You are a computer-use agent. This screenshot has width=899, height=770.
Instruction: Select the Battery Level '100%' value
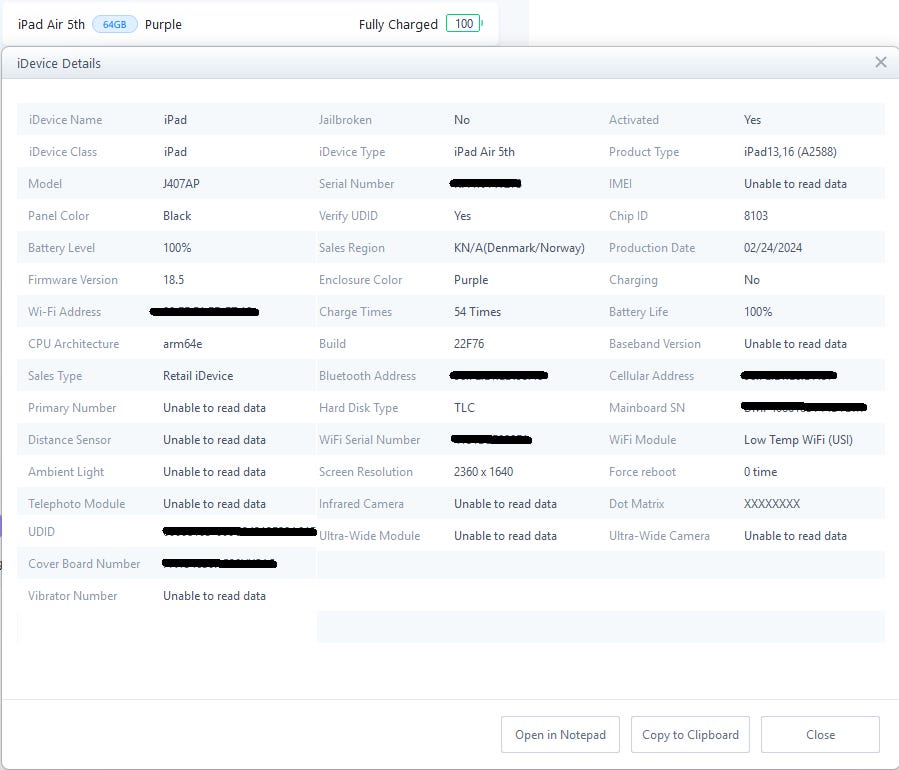tap(177, 248)
